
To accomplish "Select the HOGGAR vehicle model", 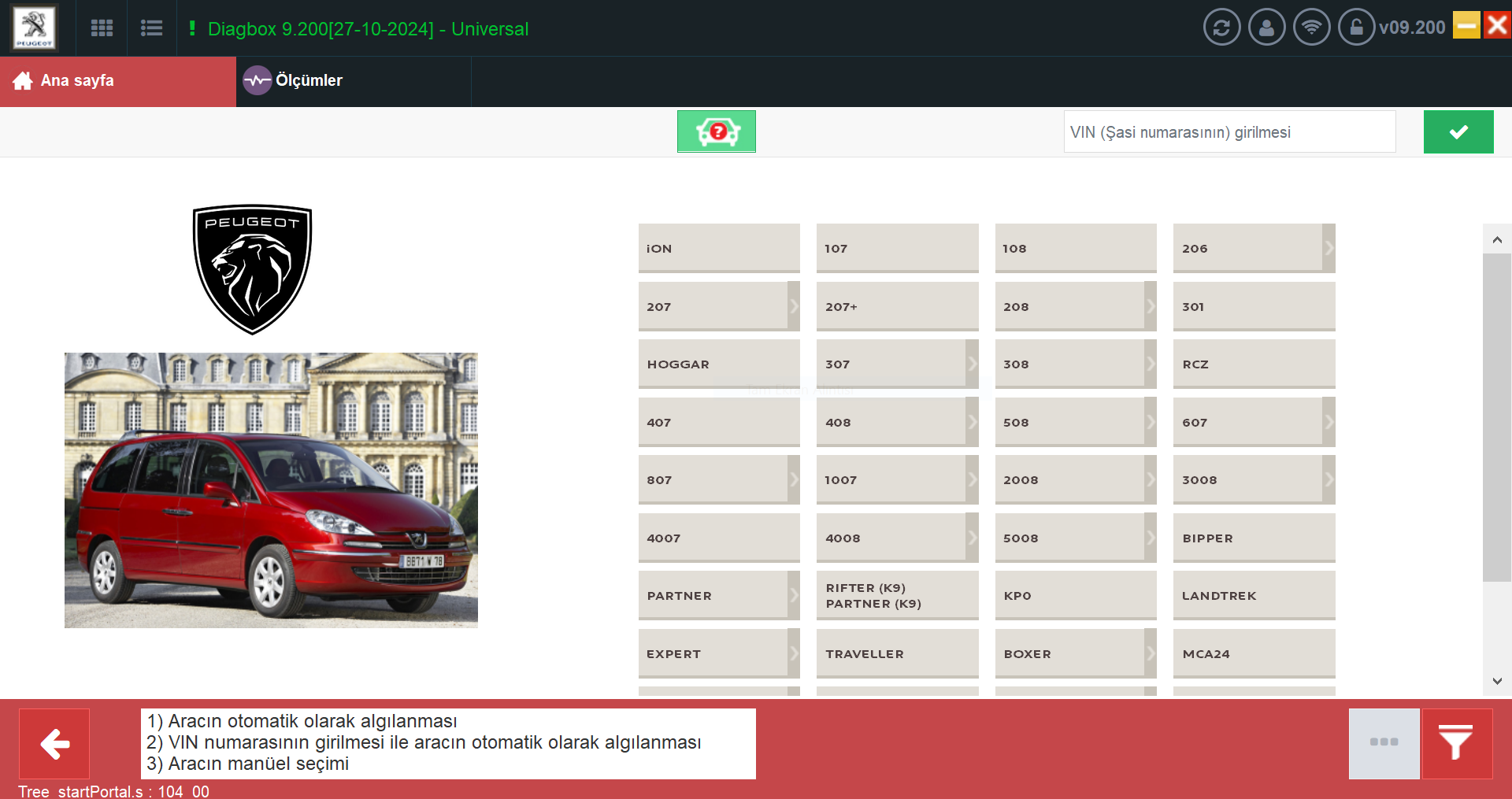I will point(719,364).
